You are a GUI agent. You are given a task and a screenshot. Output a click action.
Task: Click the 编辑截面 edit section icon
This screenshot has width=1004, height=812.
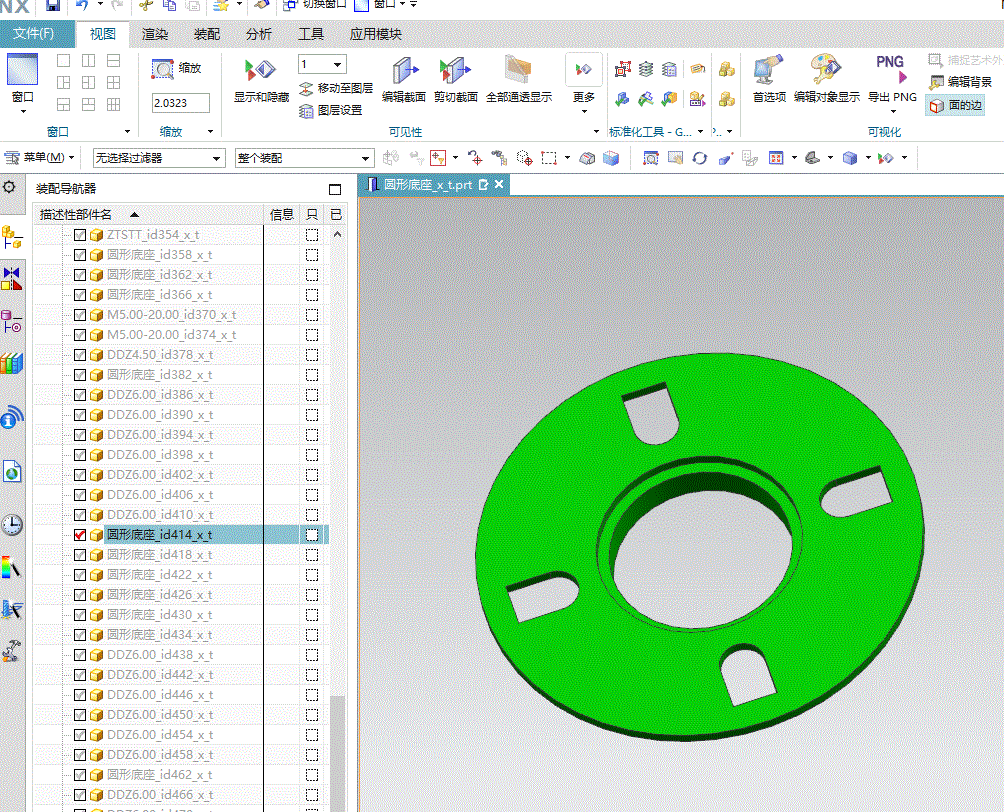coord(404,79)
